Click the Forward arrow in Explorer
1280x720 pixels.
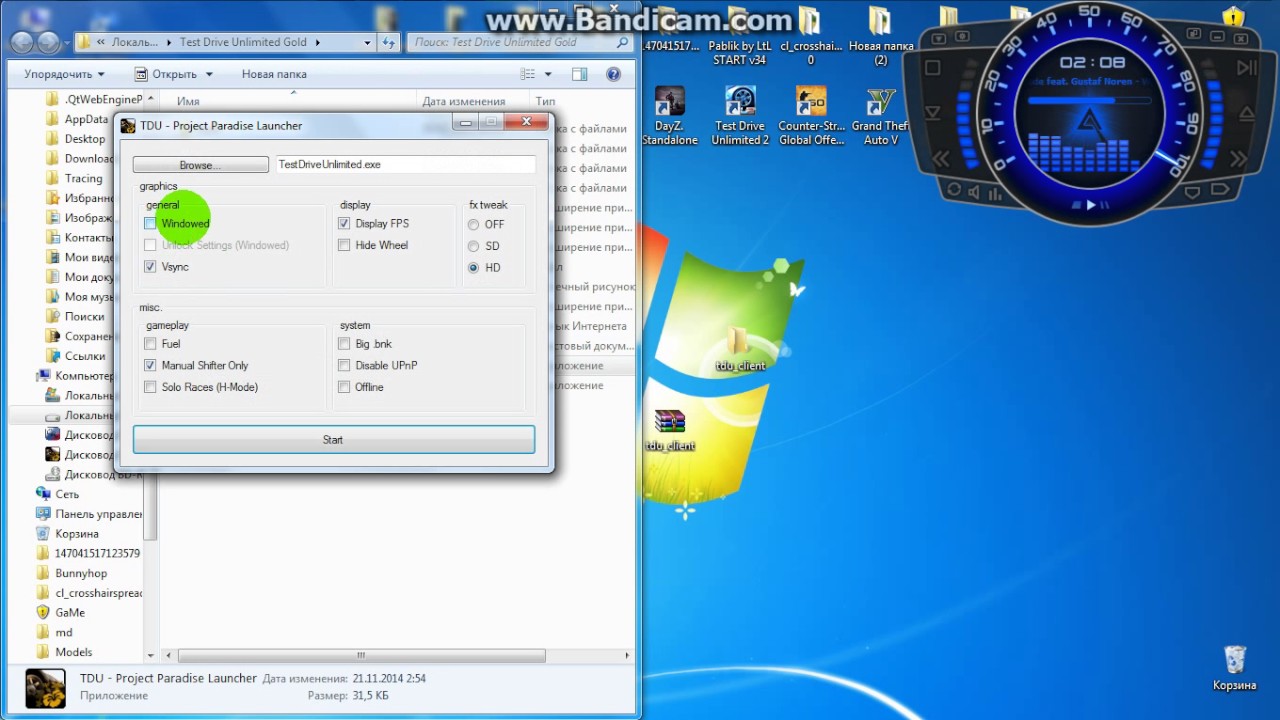tap(48, 42)
